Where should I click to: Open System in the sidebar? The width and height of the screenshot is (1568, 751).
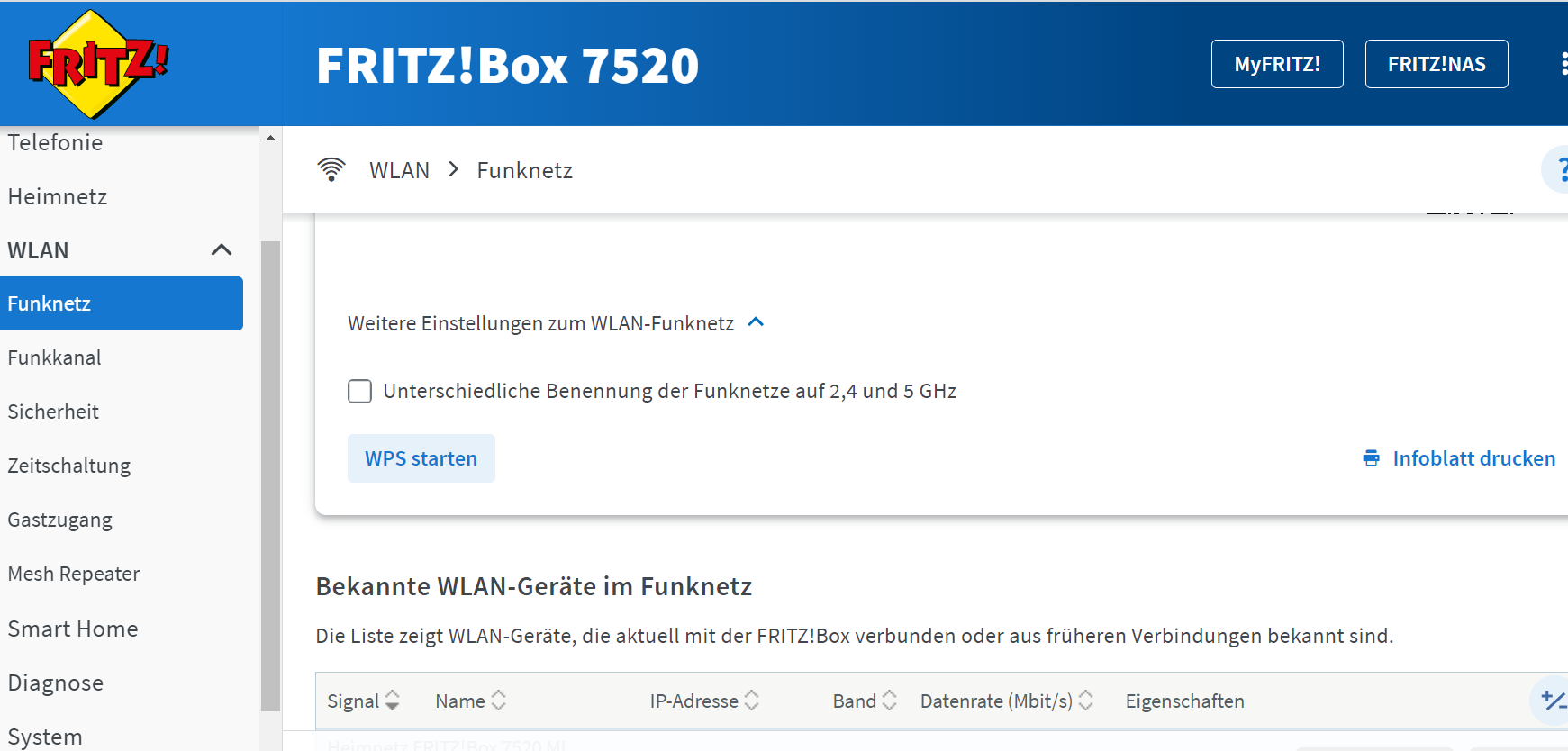coord(45,737)
